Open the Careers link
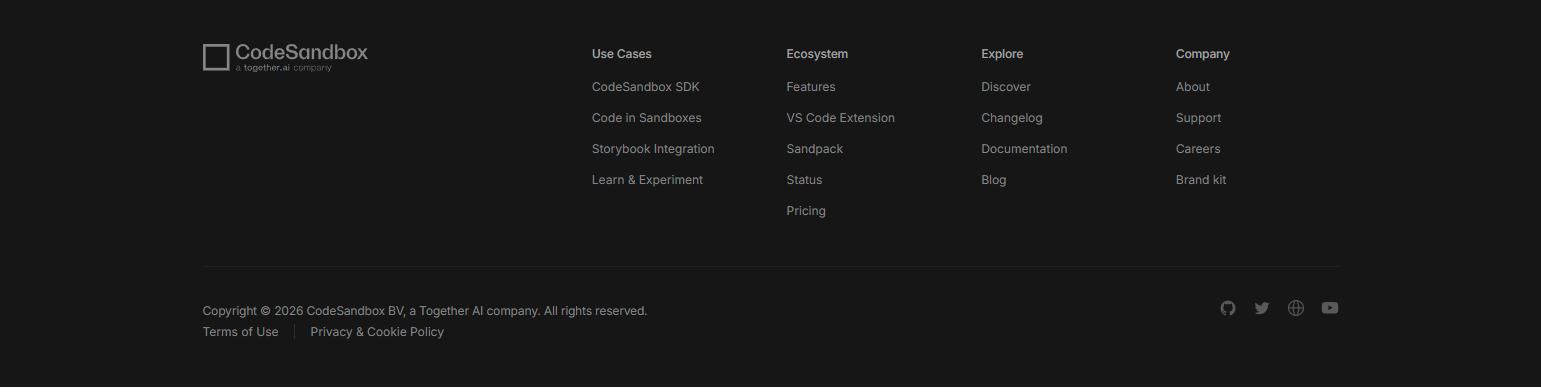This screenshot has width=1541, height=392. [1198, 149]
